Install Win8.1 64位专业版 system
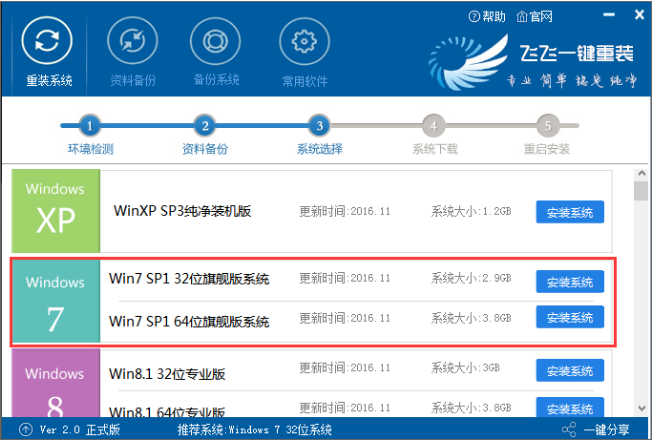Viewport: 654px width, 444px height. pyautogui.click(x=570, y=407)
